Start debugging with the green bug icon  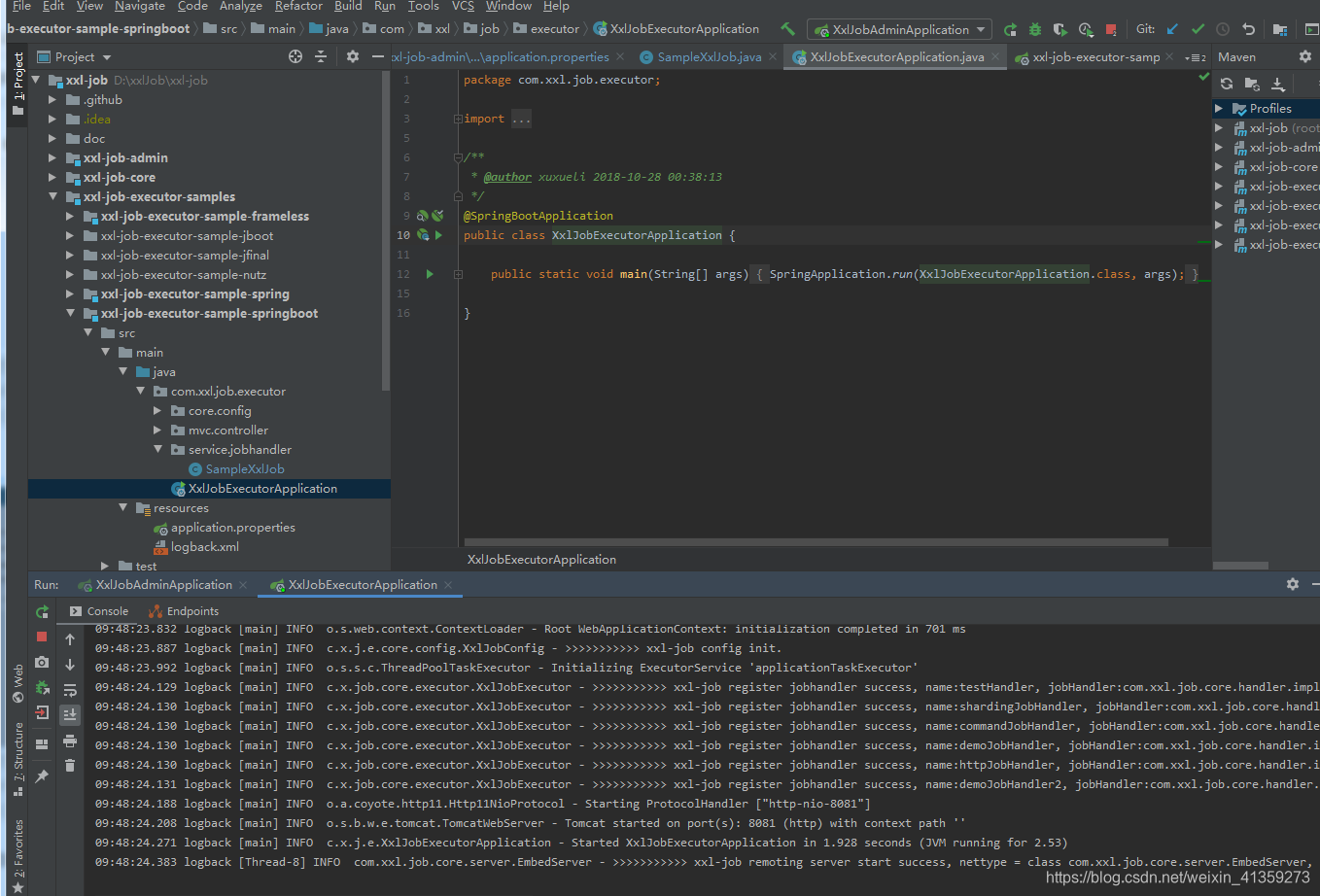point(1035,29)
